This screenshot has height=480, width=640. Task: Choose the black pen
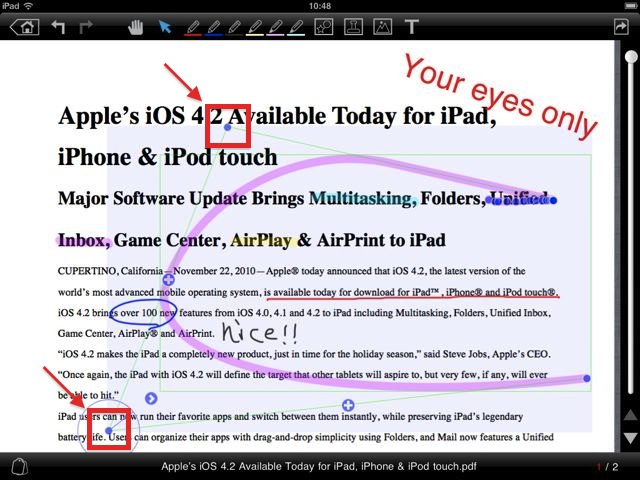tap(234, 28)
